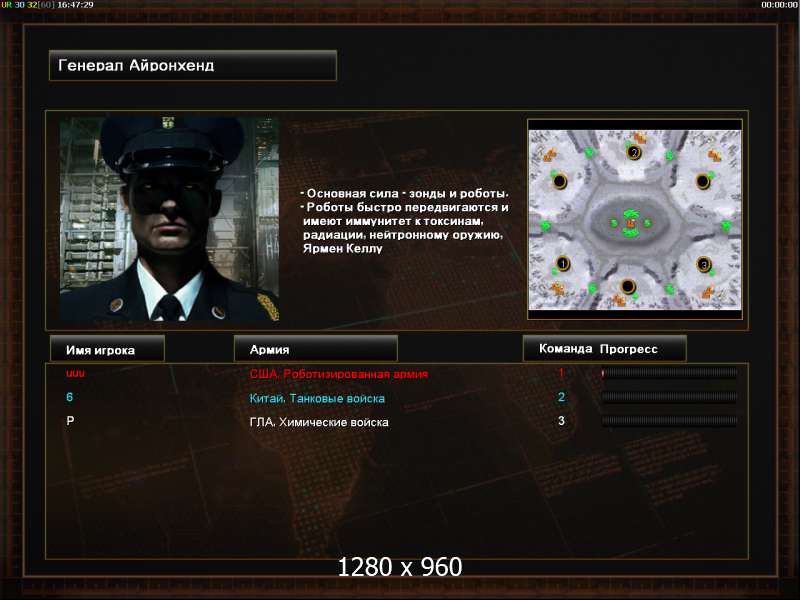Select the unnumbered upper-right start marker on minimap
This screenshot has width=800, height=600.
coord(703,181)
